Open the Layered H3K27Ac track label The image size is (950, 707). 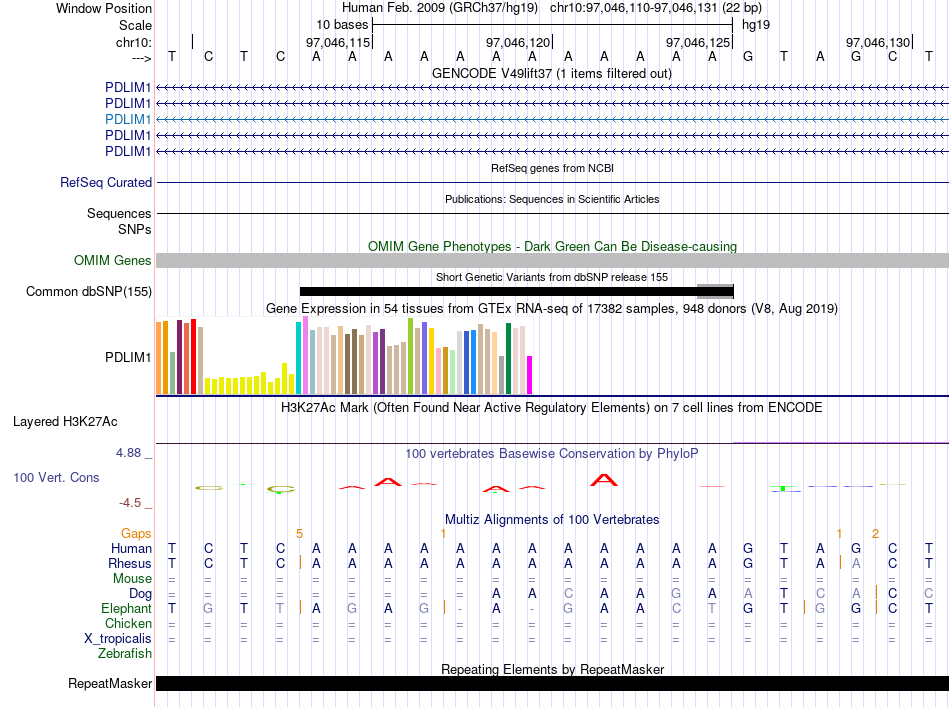65,422
